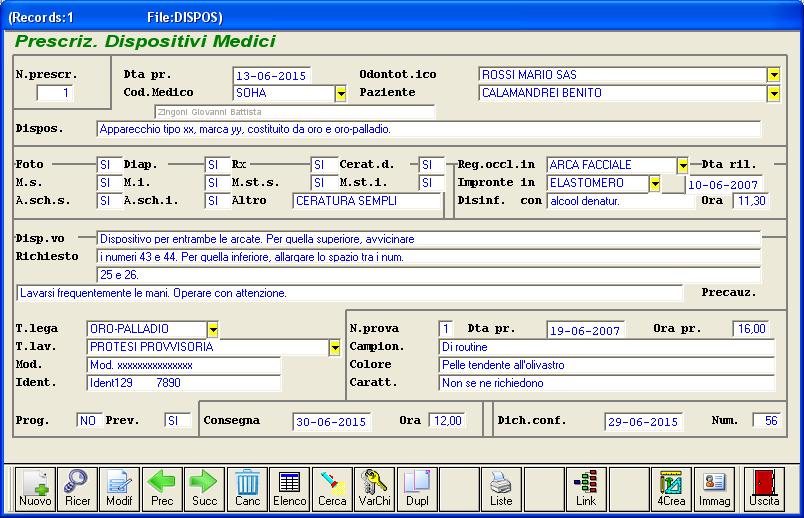The width and height of the screenshot is (804, 518).
Task: Click the Disinf. con alcool denatur. field
Action: (619, 201)
